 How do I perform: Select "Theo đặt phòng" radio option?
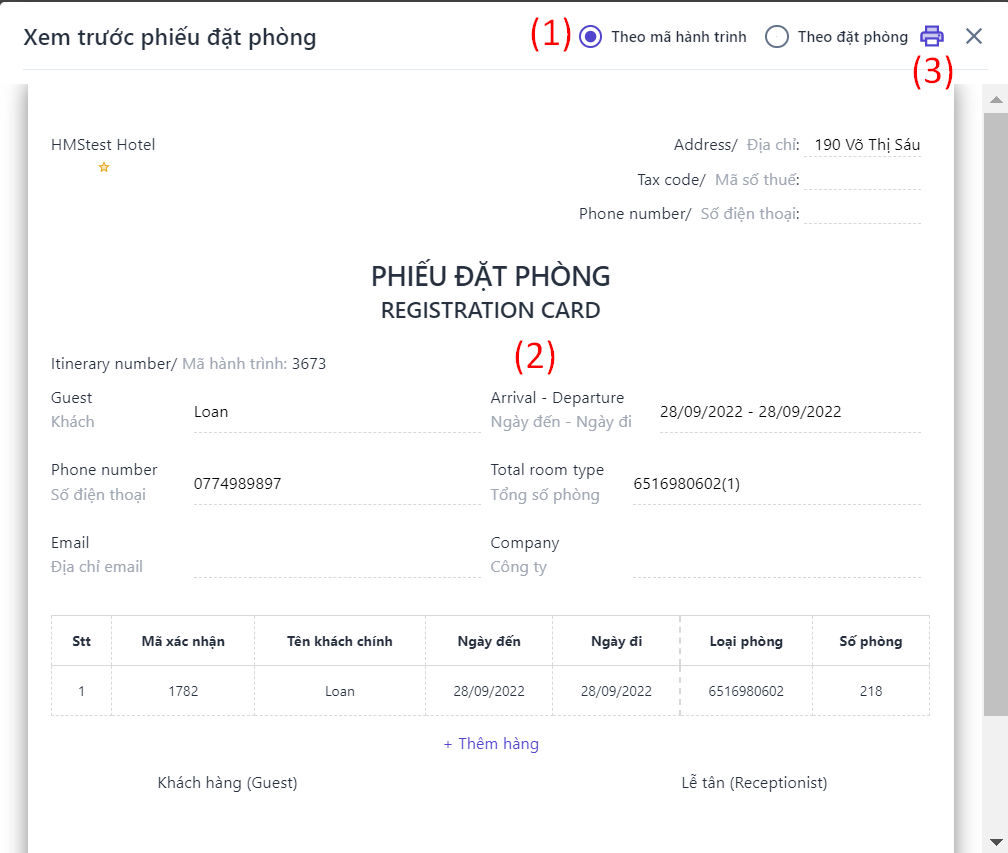(x=777, y=37)
